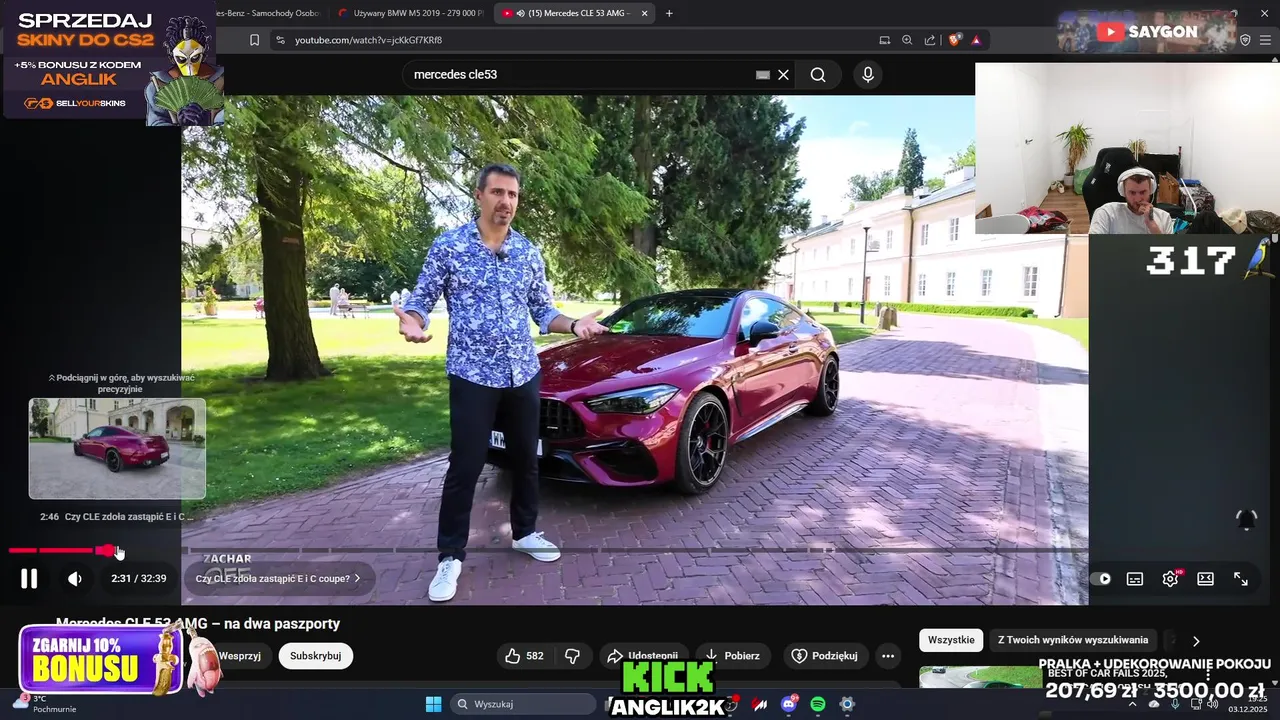Close the Mercedes CLE 53 AMG tab
1280x720 pixels.
click(645, 13)
